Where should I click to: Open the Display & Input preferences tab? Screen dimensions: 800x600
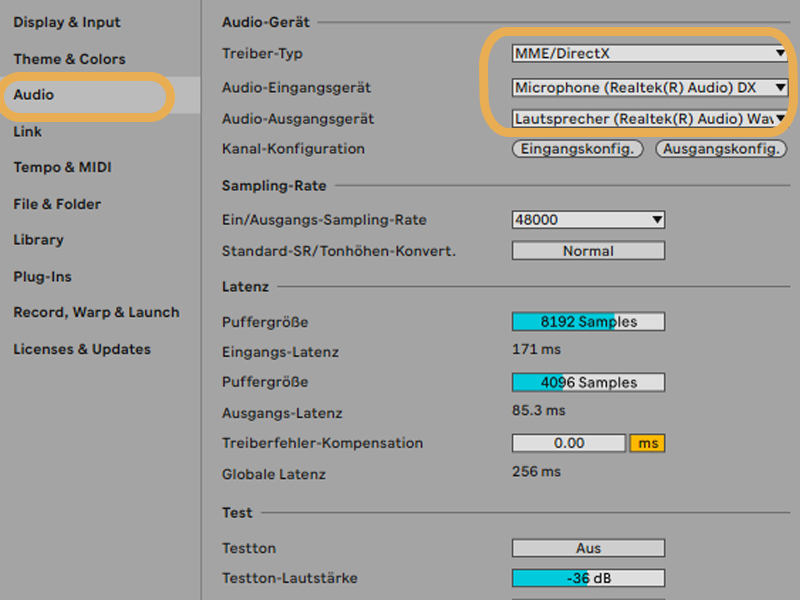click(67, 22)
